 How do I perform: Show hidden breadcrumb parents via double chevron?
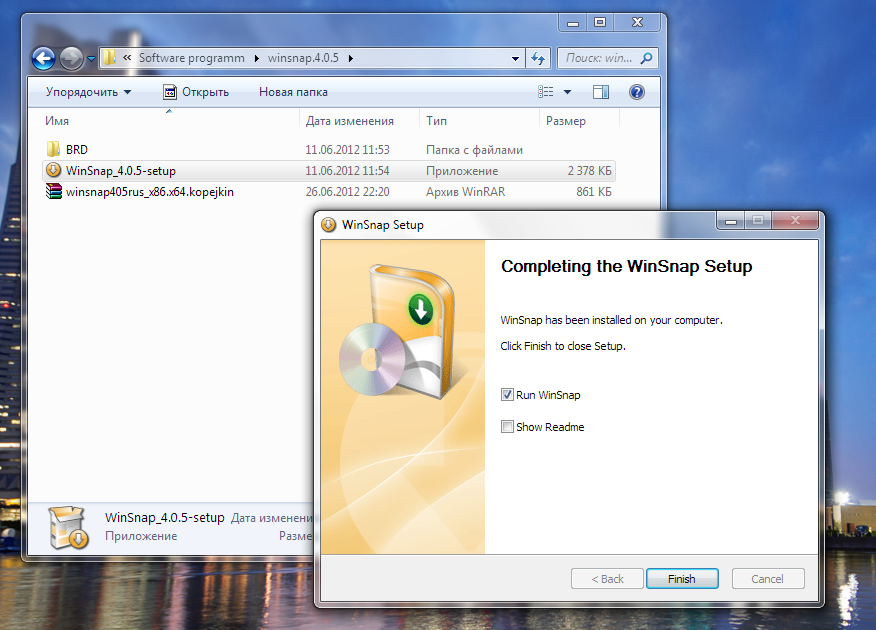tap(127, 58)
